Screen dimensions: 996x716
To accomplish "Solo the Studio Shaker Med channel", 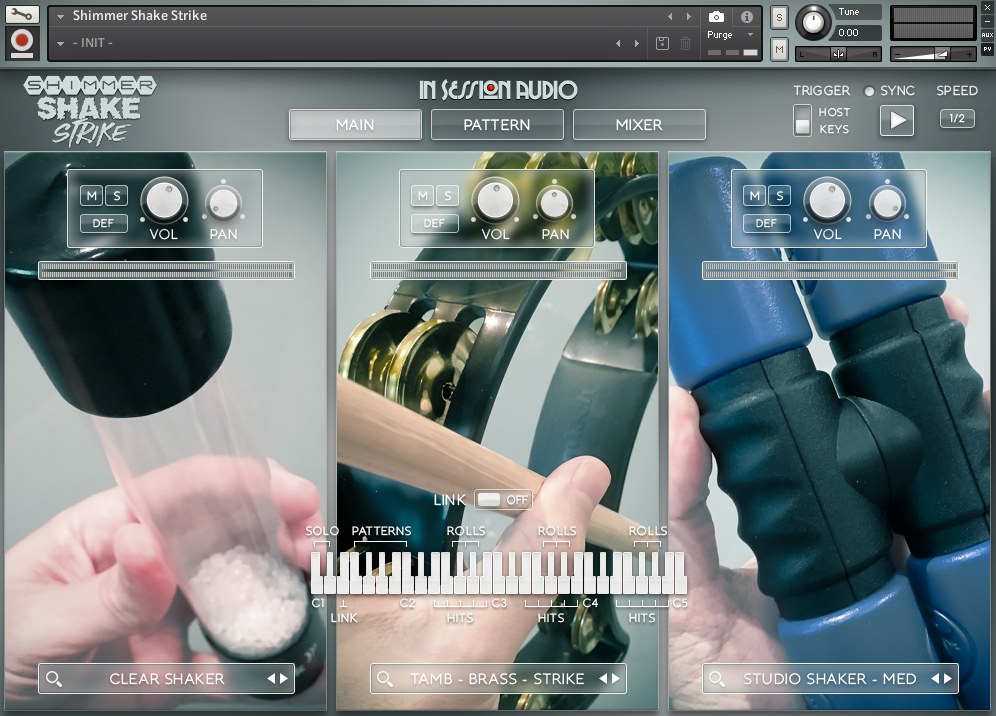I will pyautogui.click(x=779, y=196).
